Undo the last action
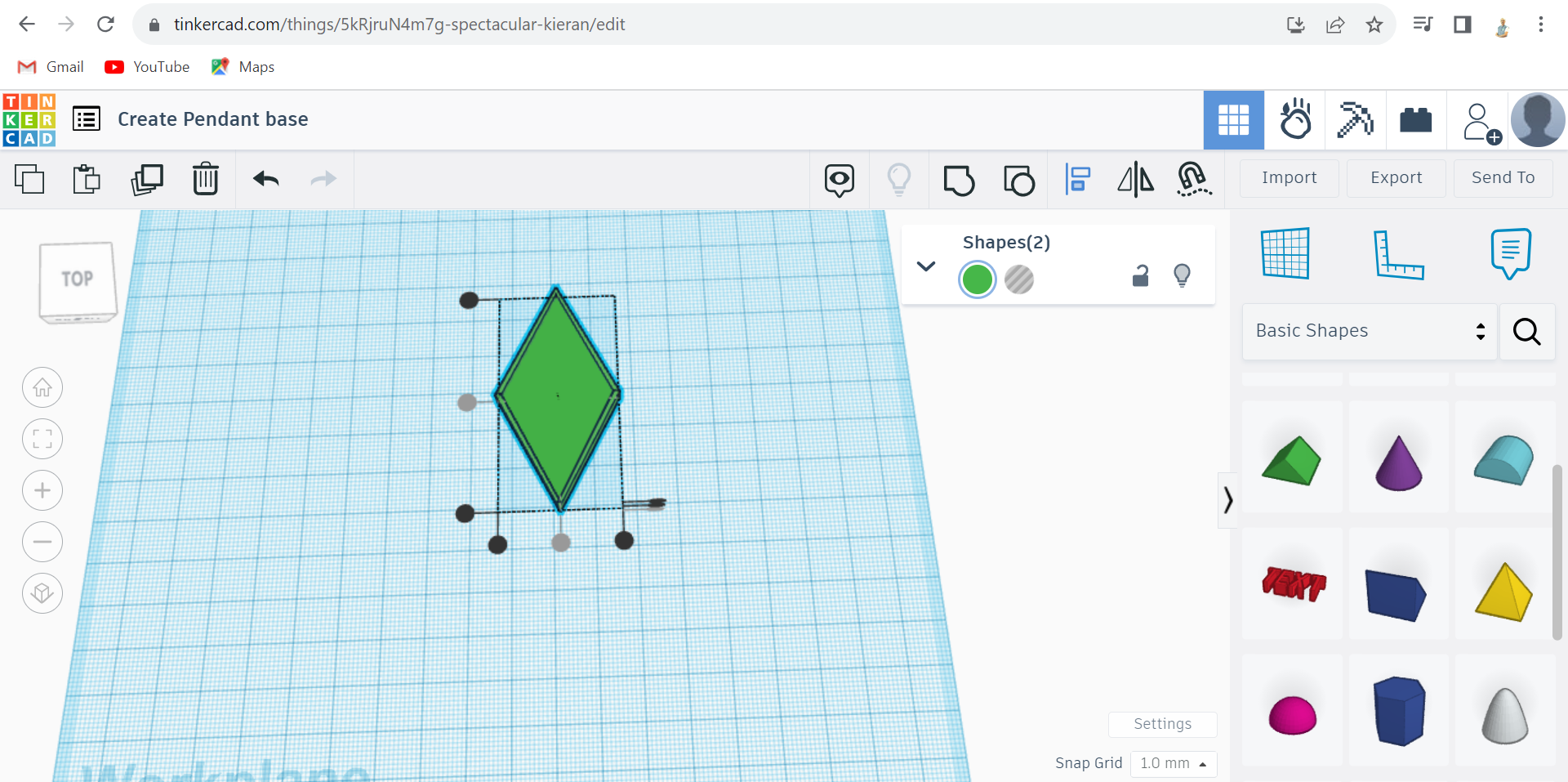 (x=266, y=179)
